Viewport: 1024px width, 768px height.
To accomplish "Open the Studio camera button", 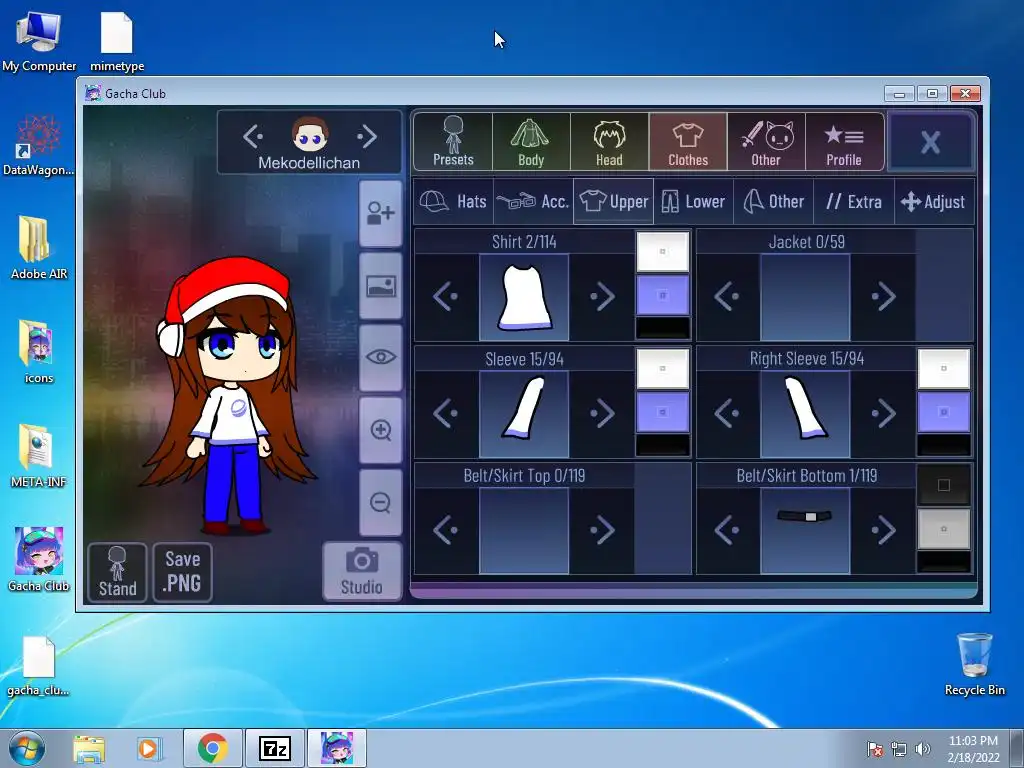I will tap(362, 571).
